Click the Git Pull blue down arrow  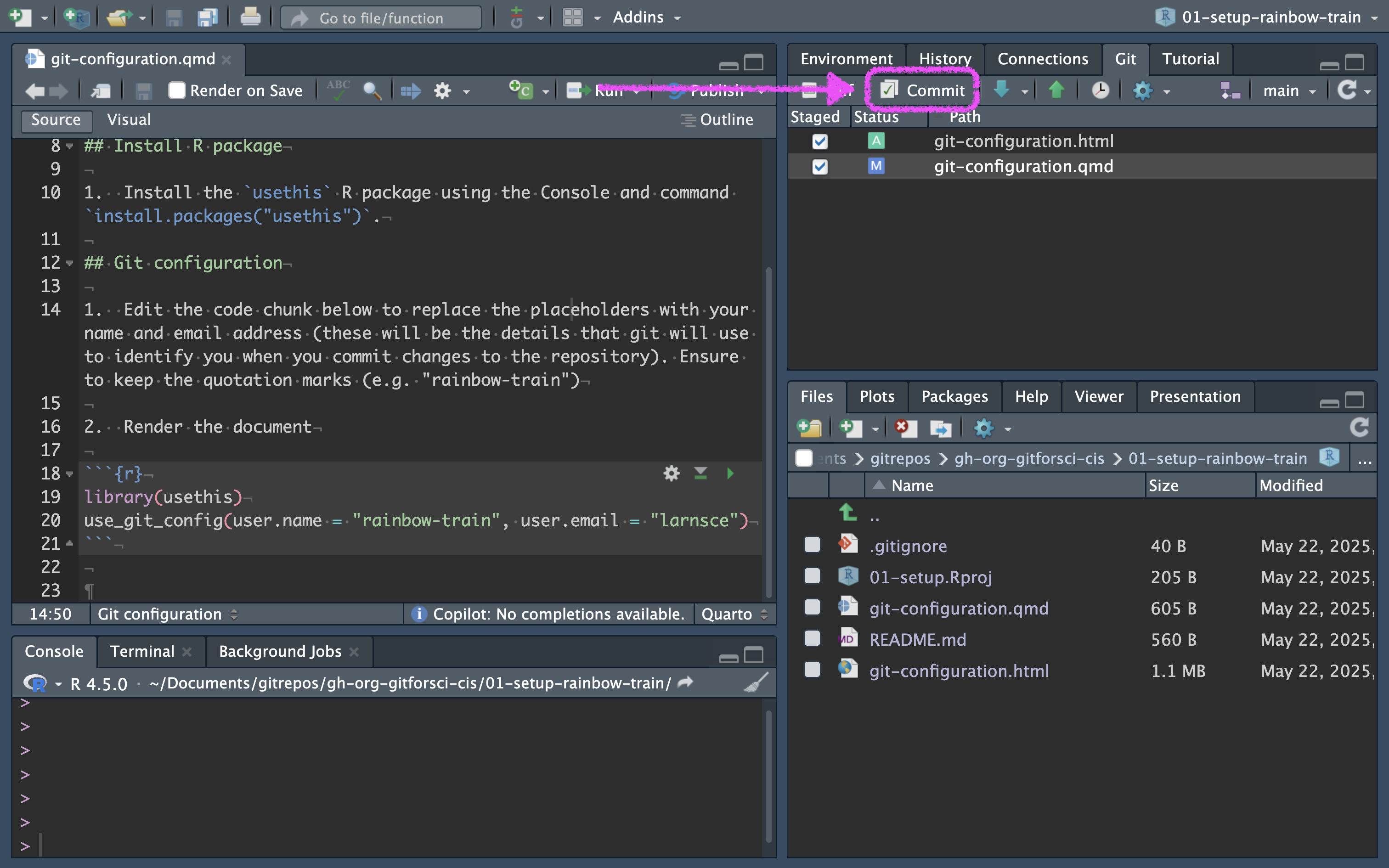point(1002,90)
